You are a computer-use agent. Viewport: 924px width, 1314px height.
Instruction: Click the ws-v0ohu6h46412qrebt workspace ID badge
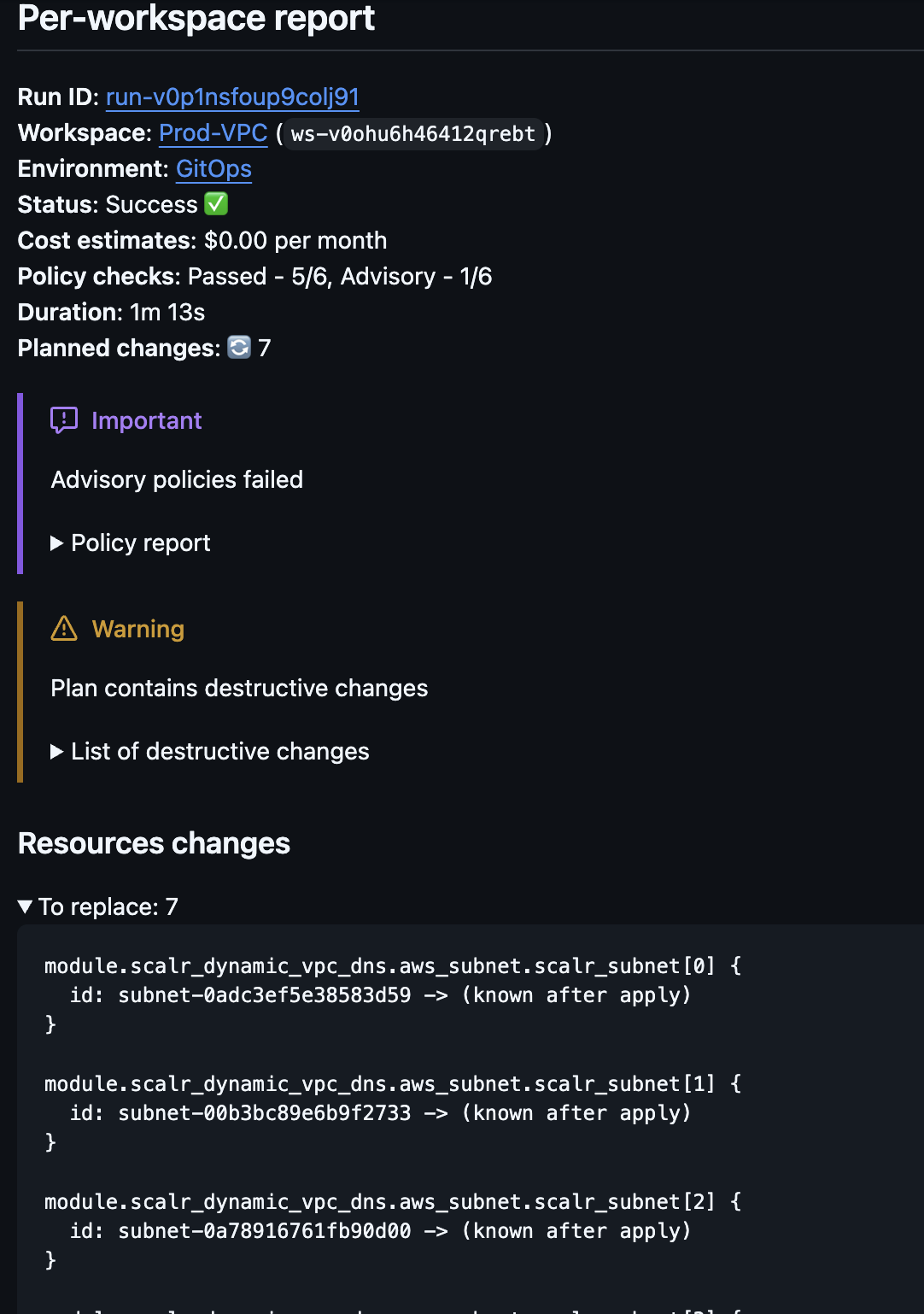click(x=413, y=134)
